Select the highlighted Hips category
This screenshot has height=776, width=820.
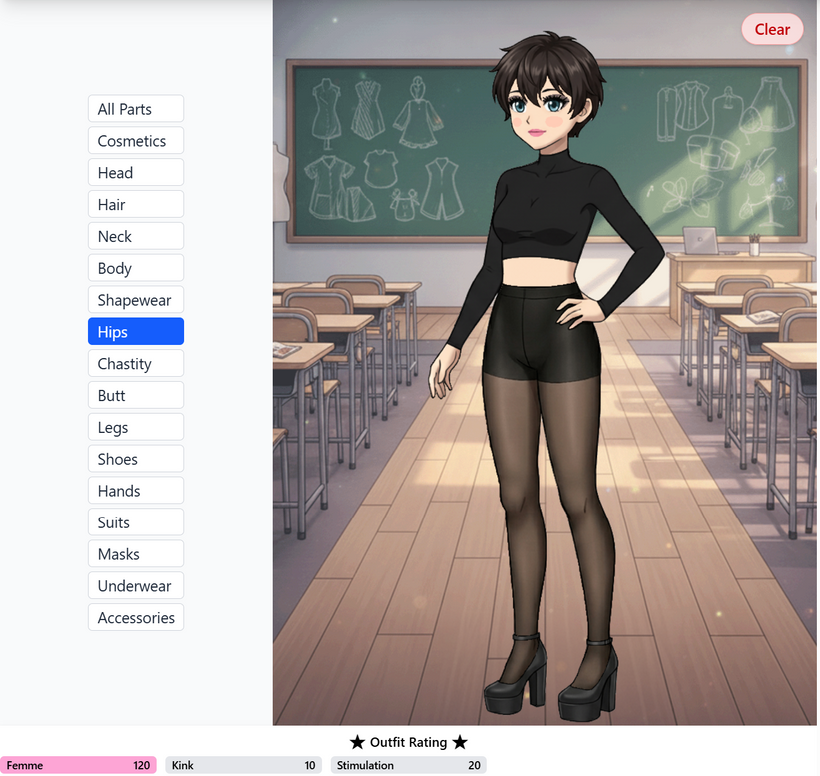click(x=135, y=332)
